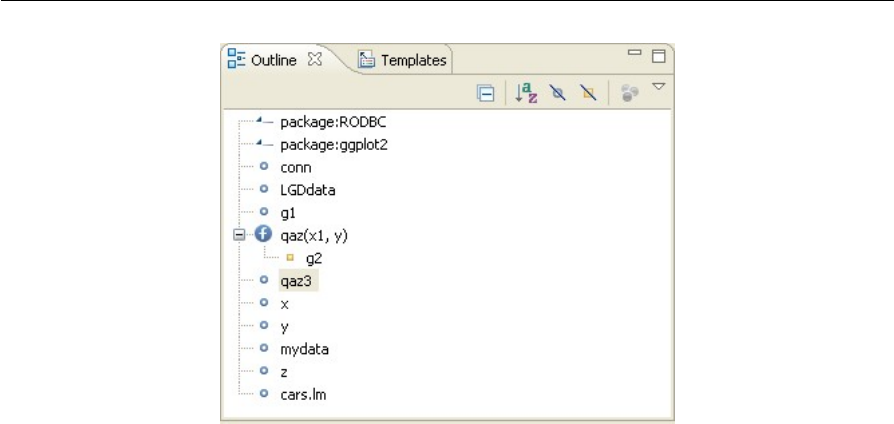Select the highlighted qaz3 entry
Viewport: 894px width, 424px height.
coord(298,281)
